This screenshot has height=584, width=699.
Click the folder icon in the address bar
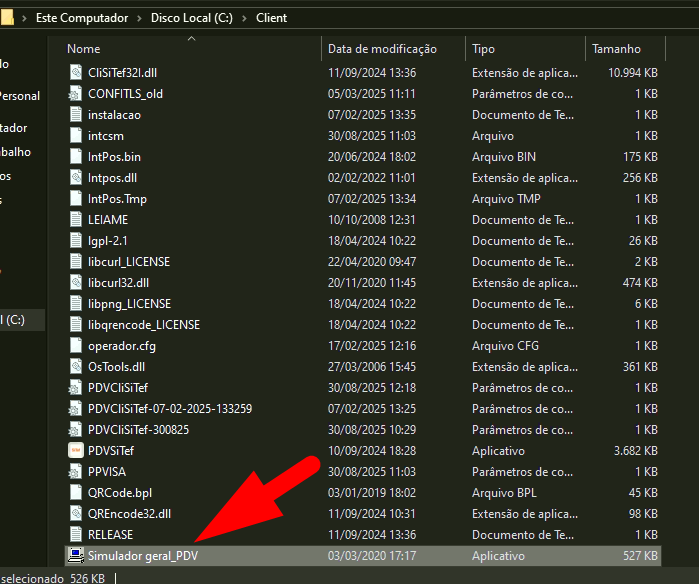pyautogui.click(x=7, y=17)
